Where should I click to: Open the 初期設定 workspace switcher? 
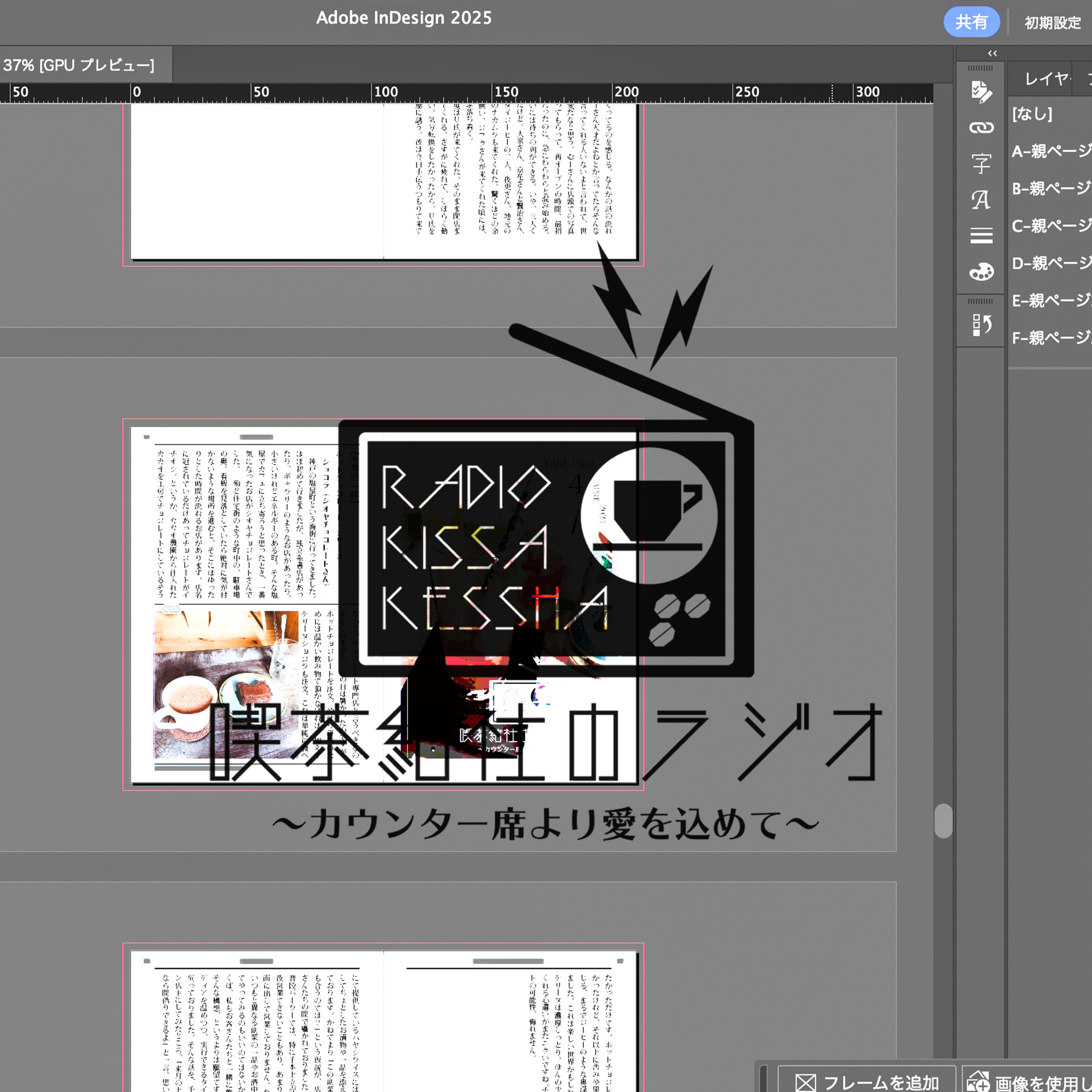tap(1052, 23)
